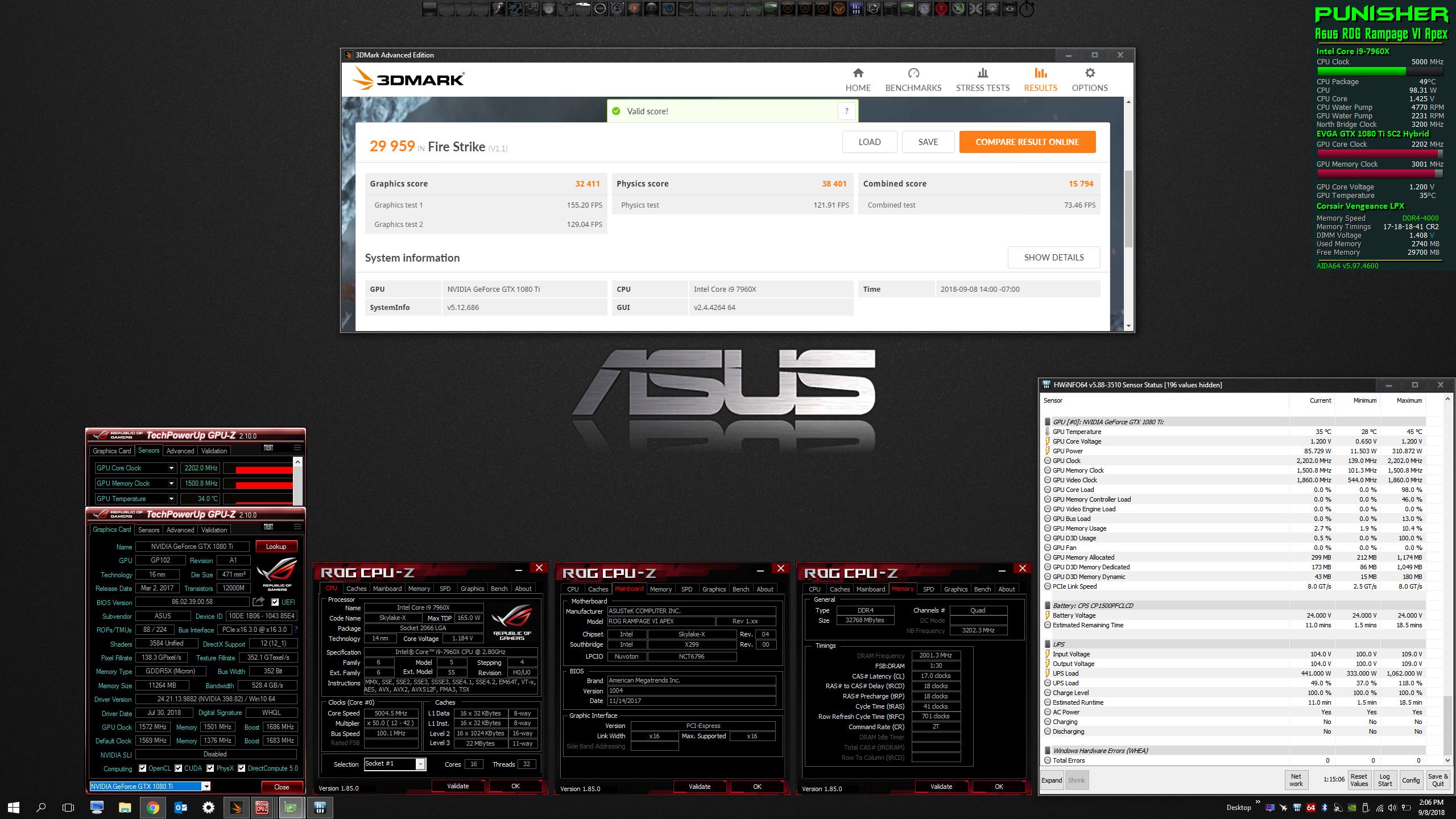Click the Bluetooth tray icon
The height and width of the screenshot is (819, 1456).
pyautogui.click(x=1324, y=808)
